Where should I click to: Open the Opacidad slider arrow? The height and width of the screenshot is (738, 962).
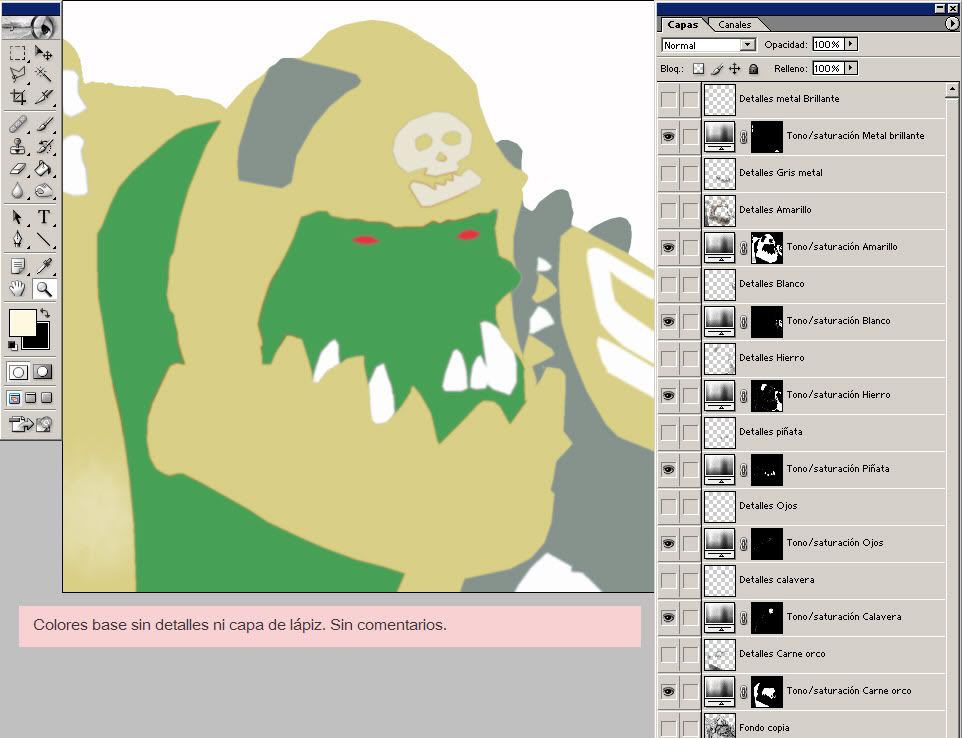point(851,44)
